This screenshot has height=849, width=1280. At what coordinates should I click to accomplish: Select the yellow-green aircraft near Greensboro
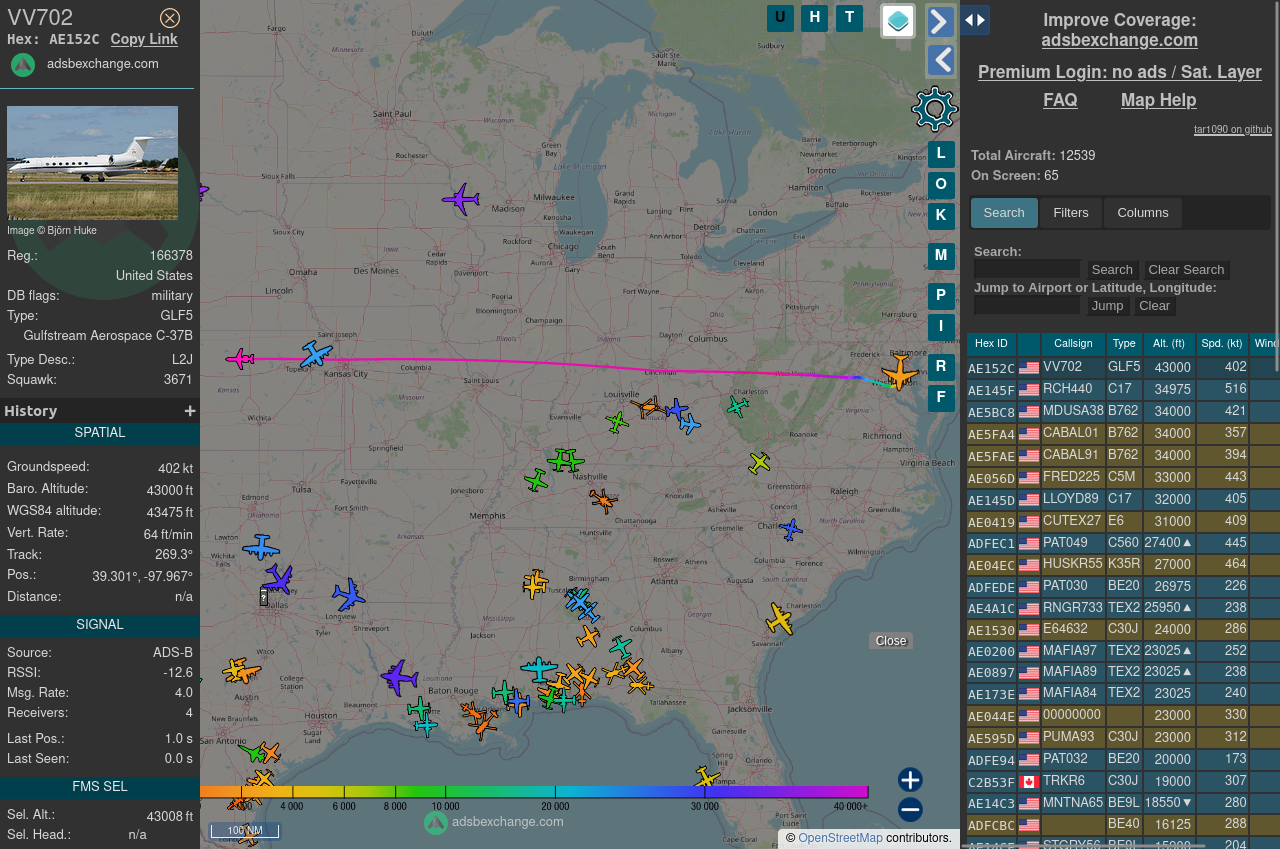[760, 463]
